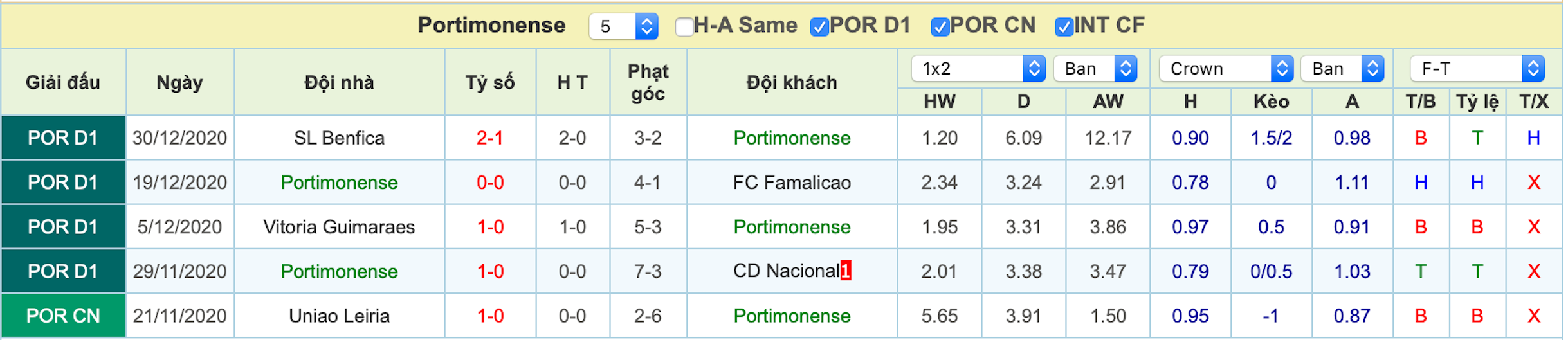Uncheck the POR CN league filter
The width and height of the screenshot is (1568, 340).
point(940,26)
